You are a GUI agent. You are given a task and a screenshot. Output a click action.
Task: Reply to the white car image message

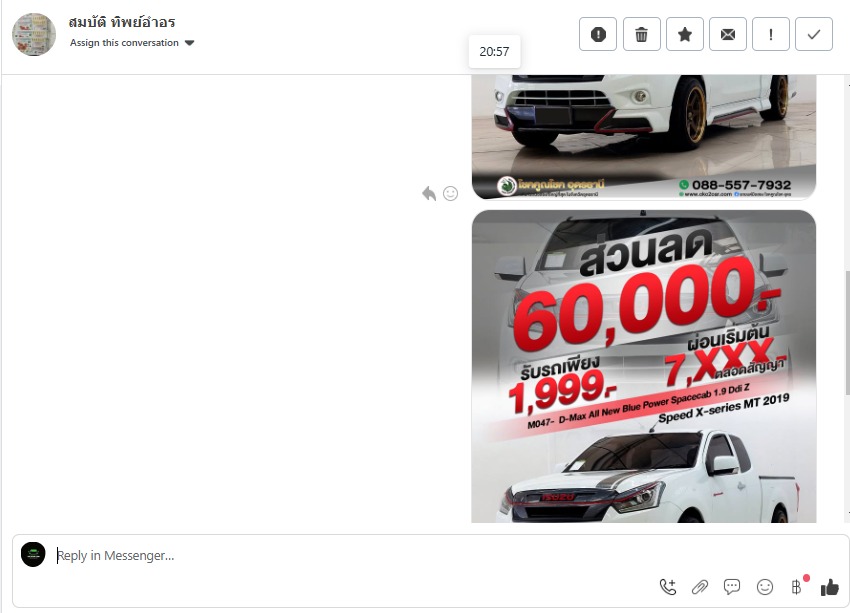[429, 193]
